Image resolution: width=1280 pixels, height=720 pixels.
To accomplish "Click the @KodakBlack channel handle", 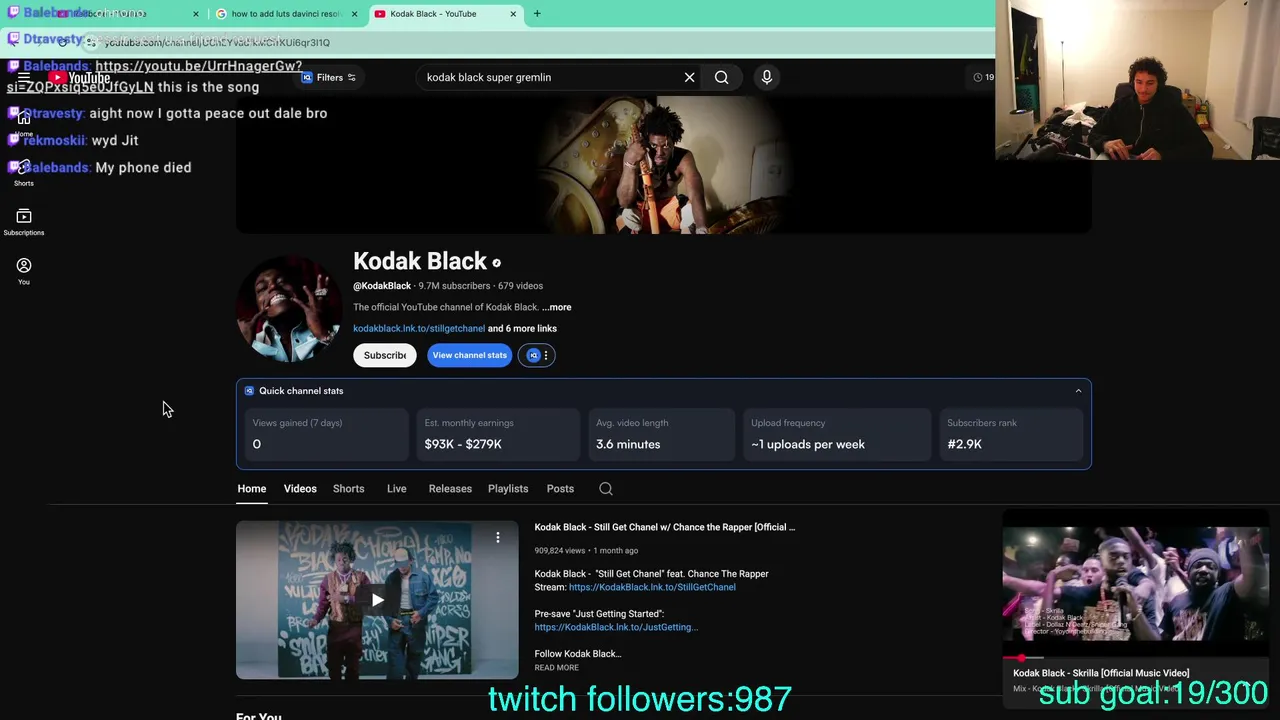I will [382, 286].
